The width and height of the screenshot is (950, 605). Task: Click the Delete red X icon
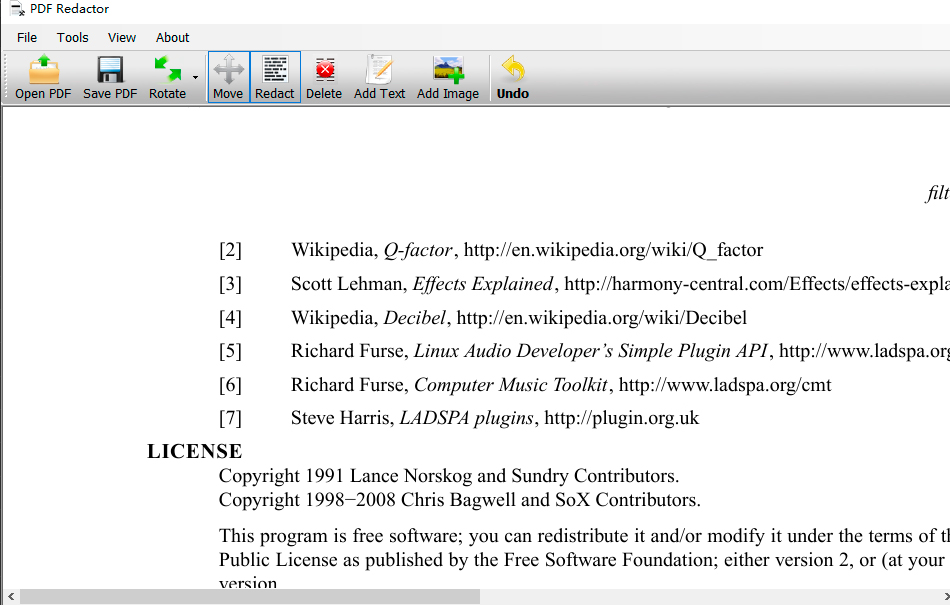tap(325, 70)
